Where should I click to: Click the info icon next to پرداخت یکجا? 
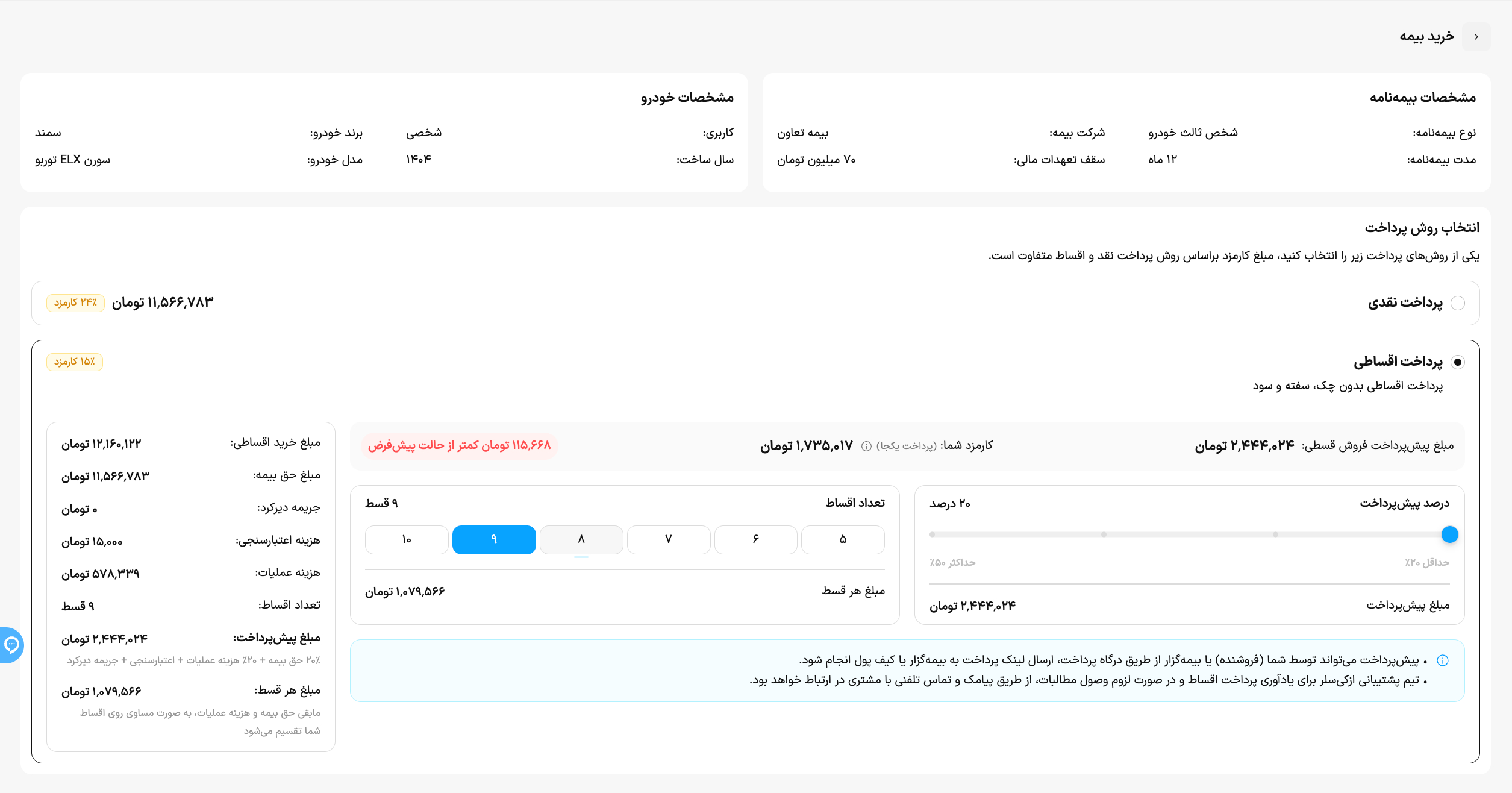tap(866, 446)
